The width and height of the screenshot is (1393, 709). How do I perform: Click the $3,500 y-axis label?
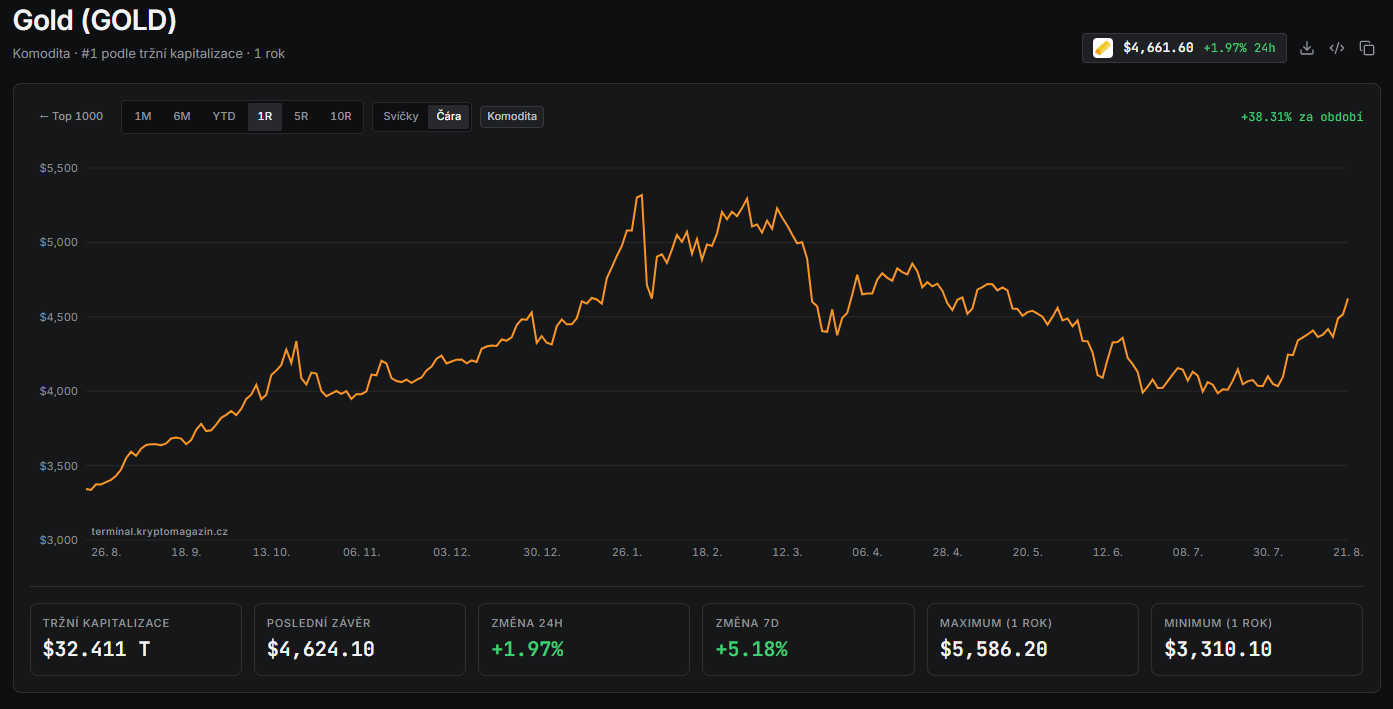tap(58, 466)
